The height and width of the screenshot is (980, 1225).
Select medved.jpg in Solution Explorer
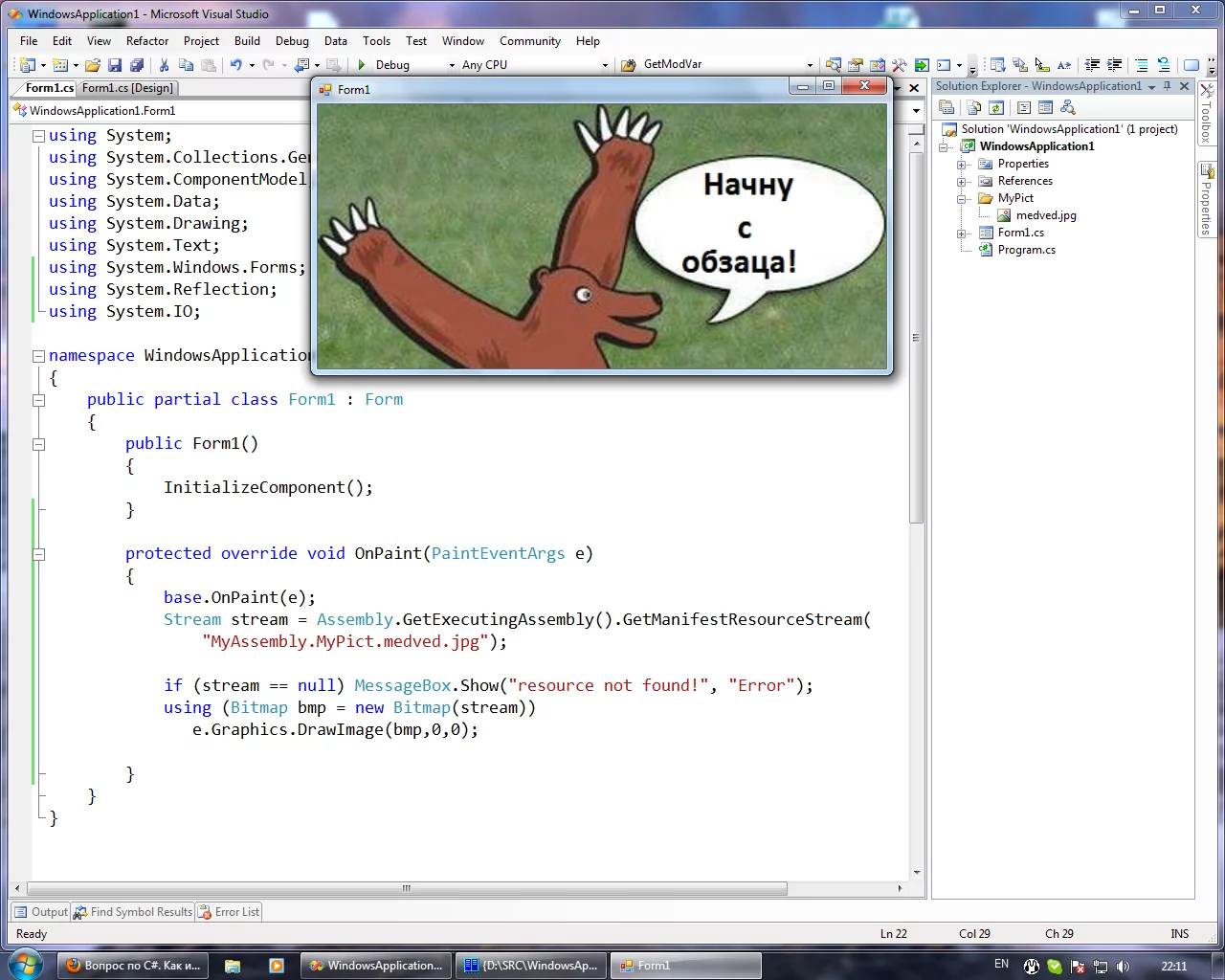pos(1045,215)
